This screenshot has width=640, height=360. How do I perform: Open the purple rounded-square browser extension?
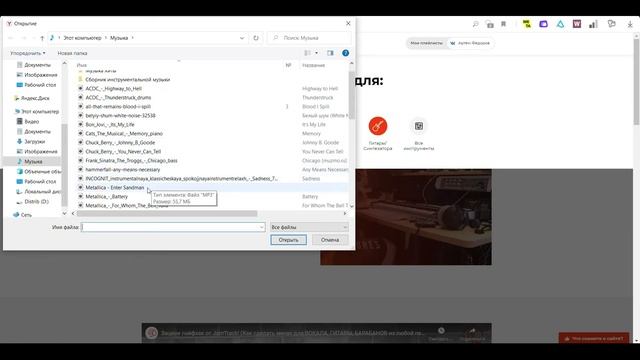543,24
